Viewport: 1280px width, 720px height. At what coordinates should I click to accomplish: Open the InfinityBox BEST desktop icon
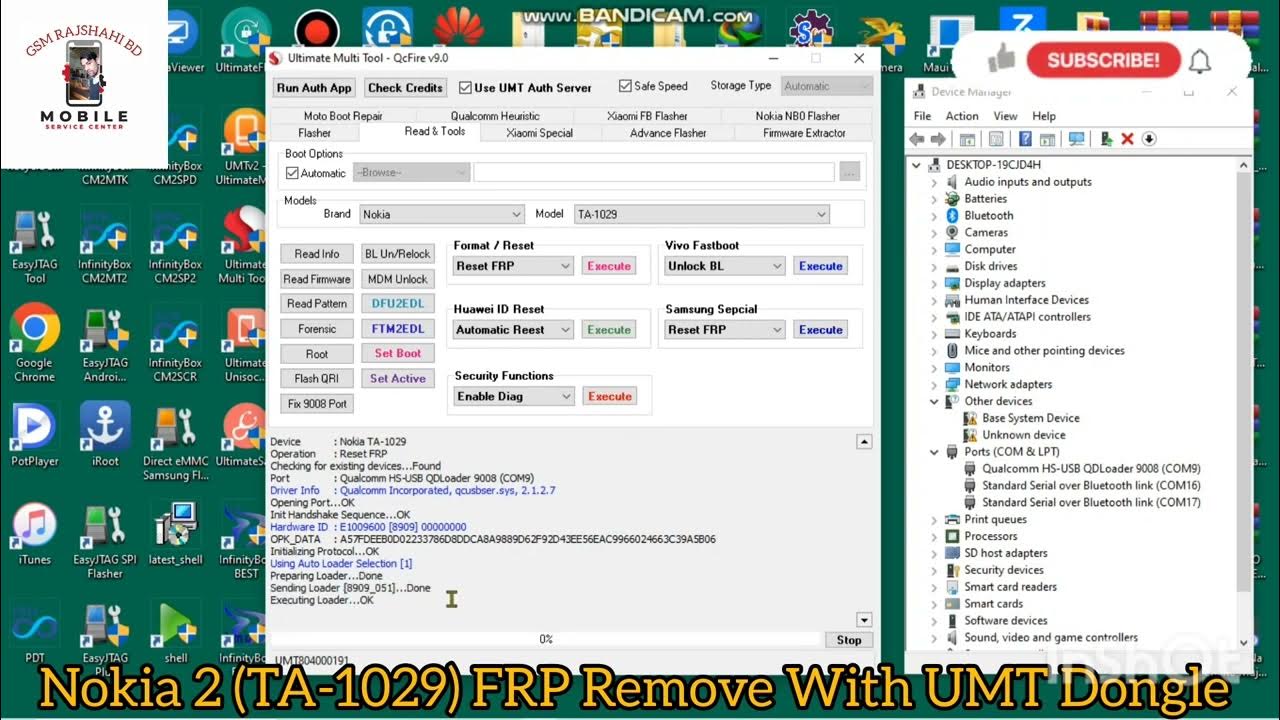pos(245,540)
